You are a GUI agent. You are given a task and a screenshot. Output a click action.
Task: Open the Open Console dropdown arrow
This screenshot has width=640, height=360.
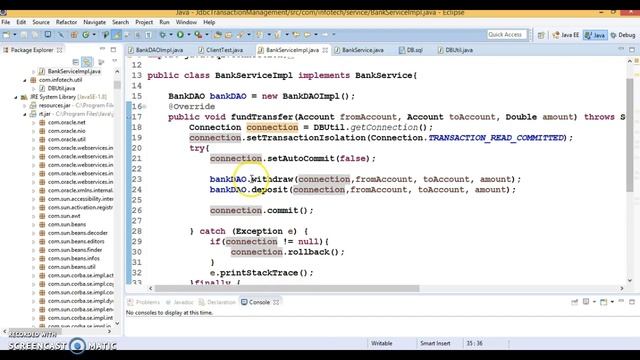(612, 302)
